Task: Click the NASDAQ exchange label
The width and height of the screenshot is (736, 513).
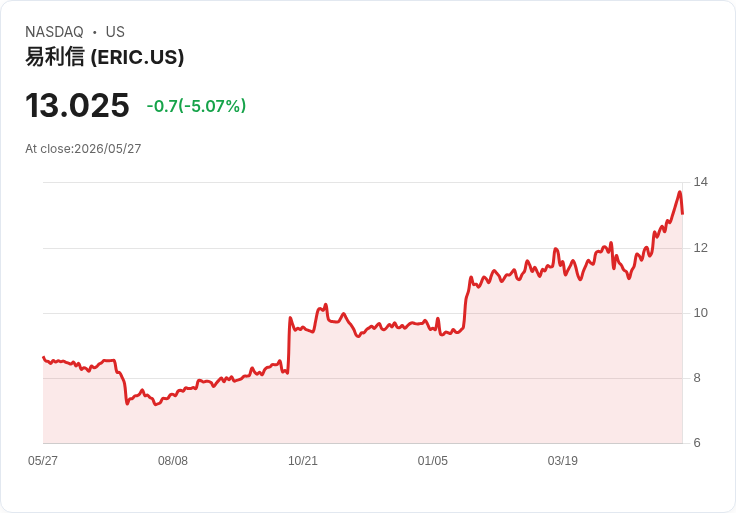Action: pos(54,32)
